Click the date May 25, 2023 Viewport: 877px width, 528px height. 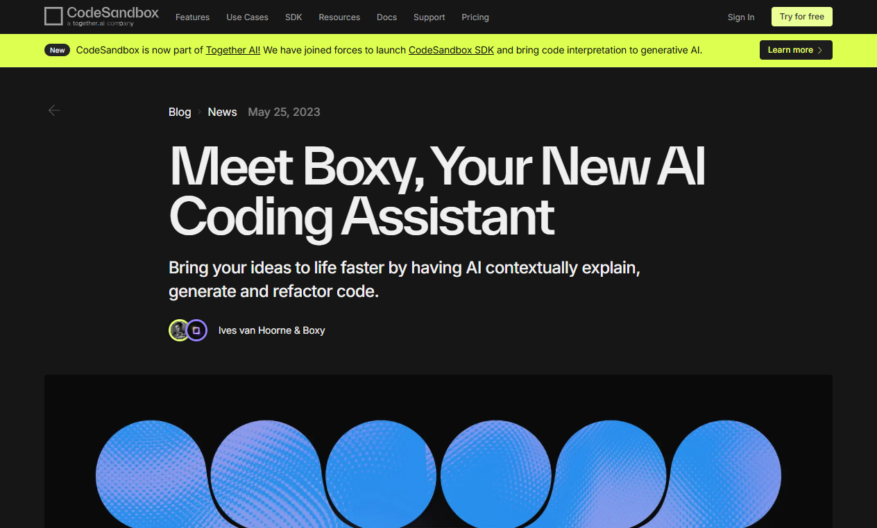click(284, 112)
